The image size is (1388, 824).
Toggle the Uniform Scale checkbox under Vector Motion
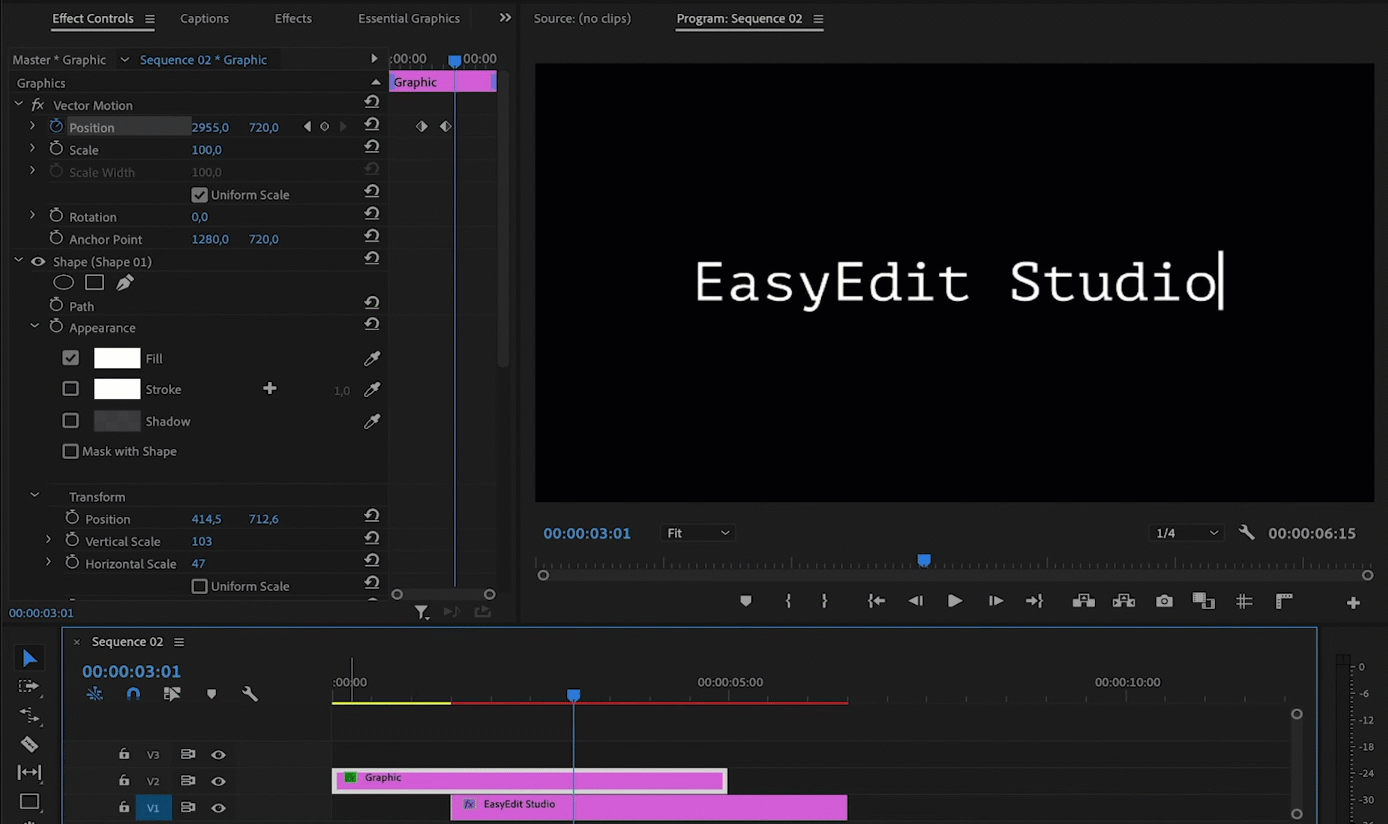(x=199, y=194)
